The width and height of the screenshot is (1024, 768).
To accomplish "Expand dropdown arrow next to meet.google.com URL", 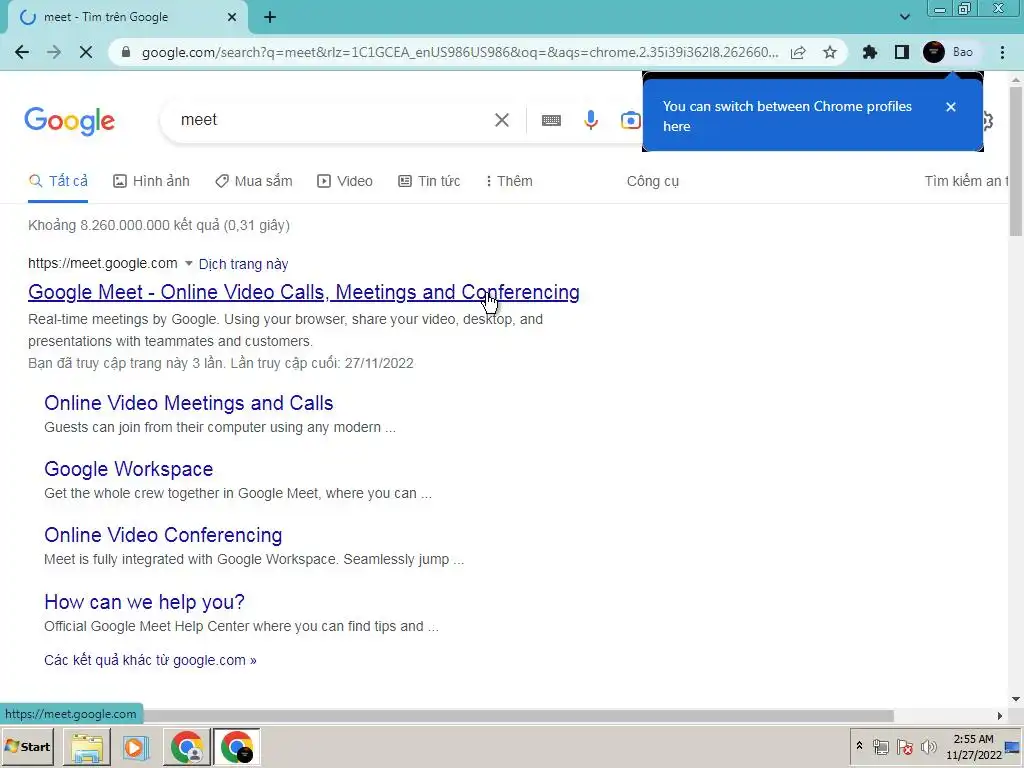I will point(189,263).
